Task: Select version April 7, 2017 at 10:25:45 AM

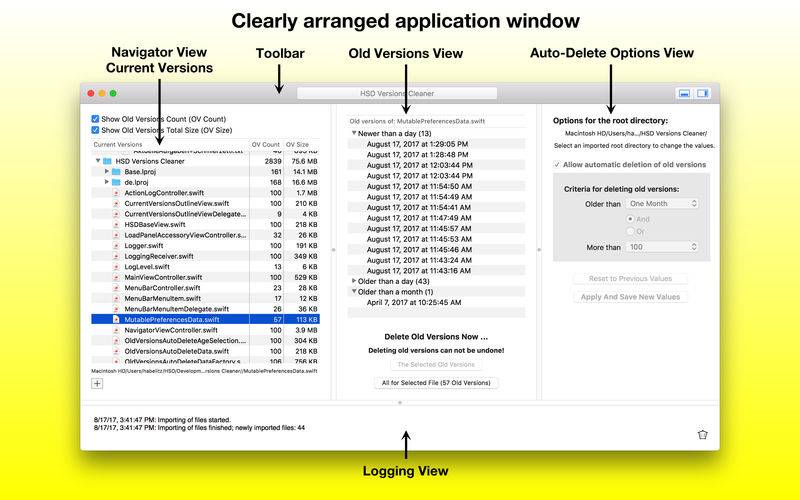Action: click(436, 303)
